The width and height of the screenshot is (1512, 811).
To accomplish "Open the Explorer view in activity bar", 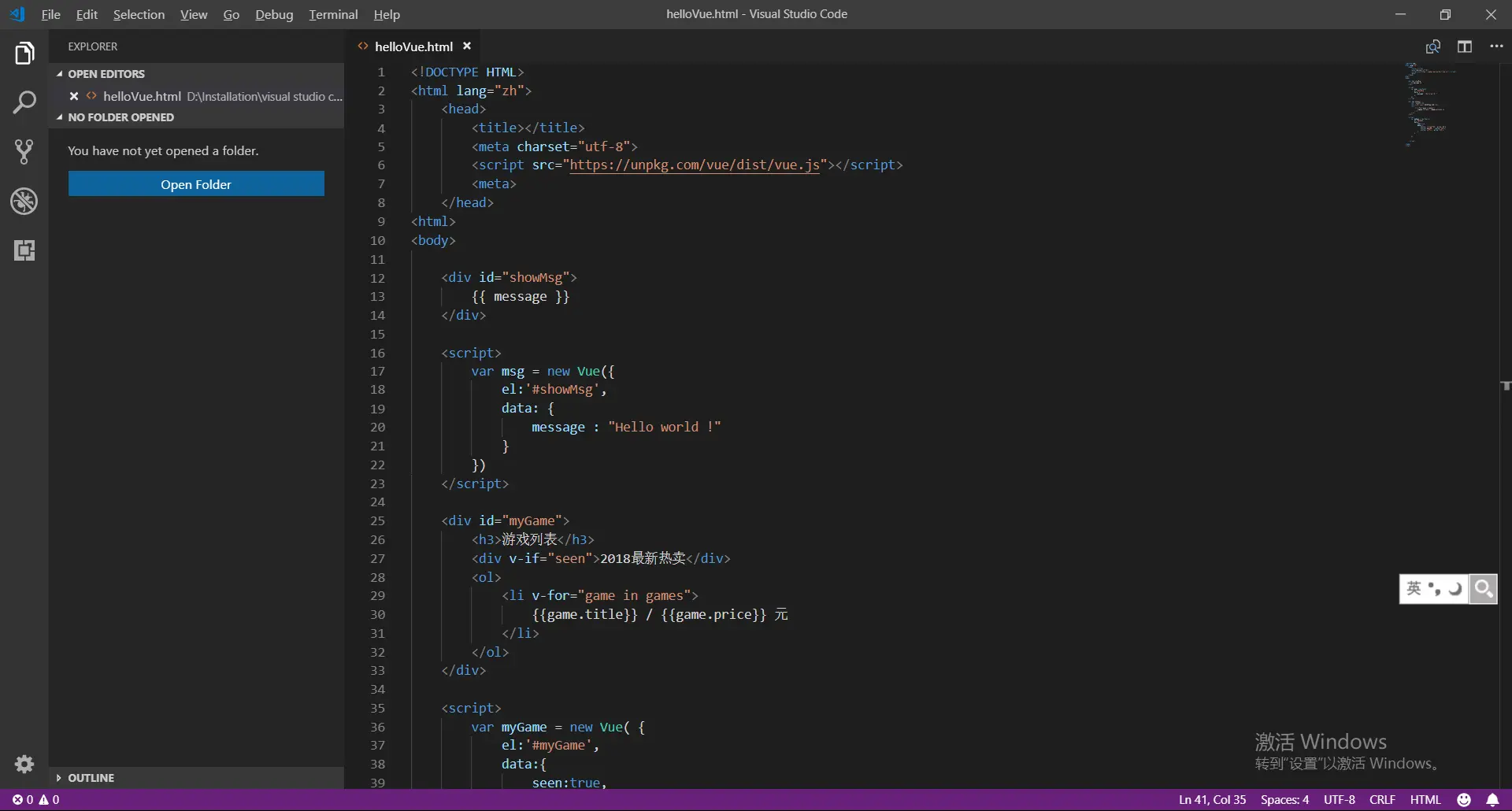I will (x=24, y=54).
